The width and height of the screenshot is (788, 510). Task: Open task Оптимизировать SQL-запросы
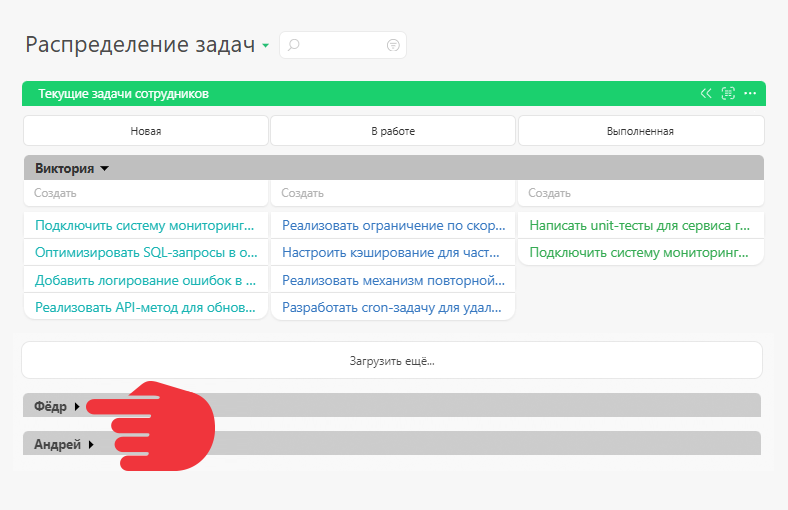tap(146, 253)
